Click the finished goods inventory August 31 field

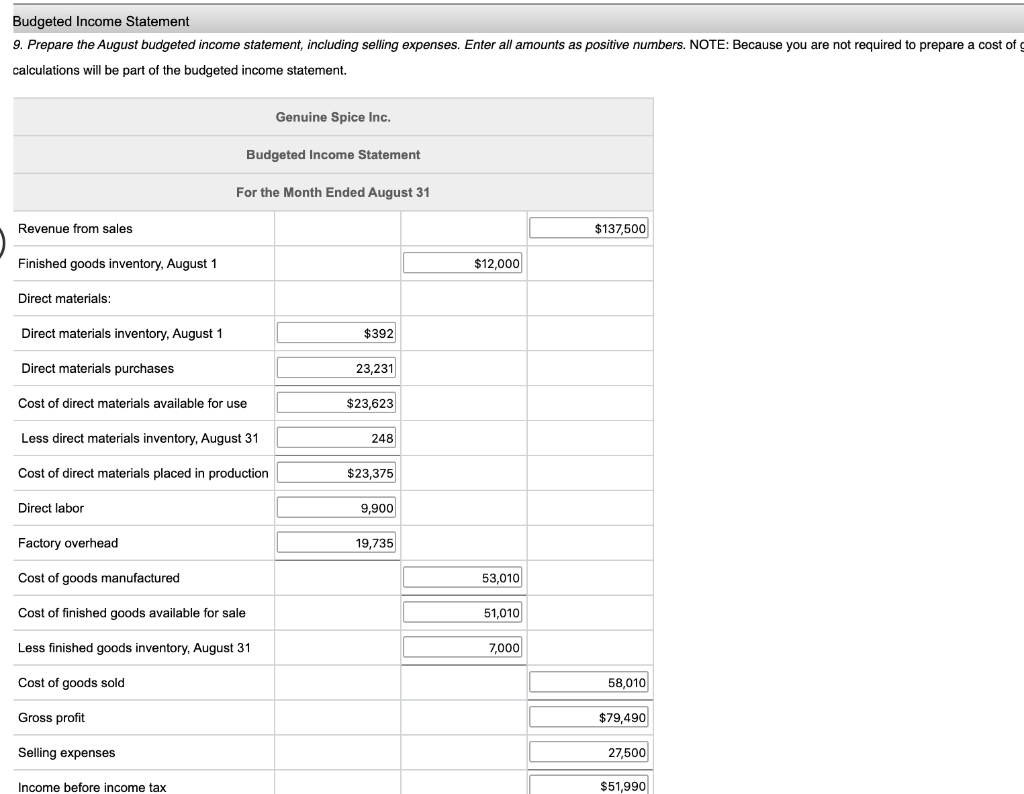coord(463,647)
